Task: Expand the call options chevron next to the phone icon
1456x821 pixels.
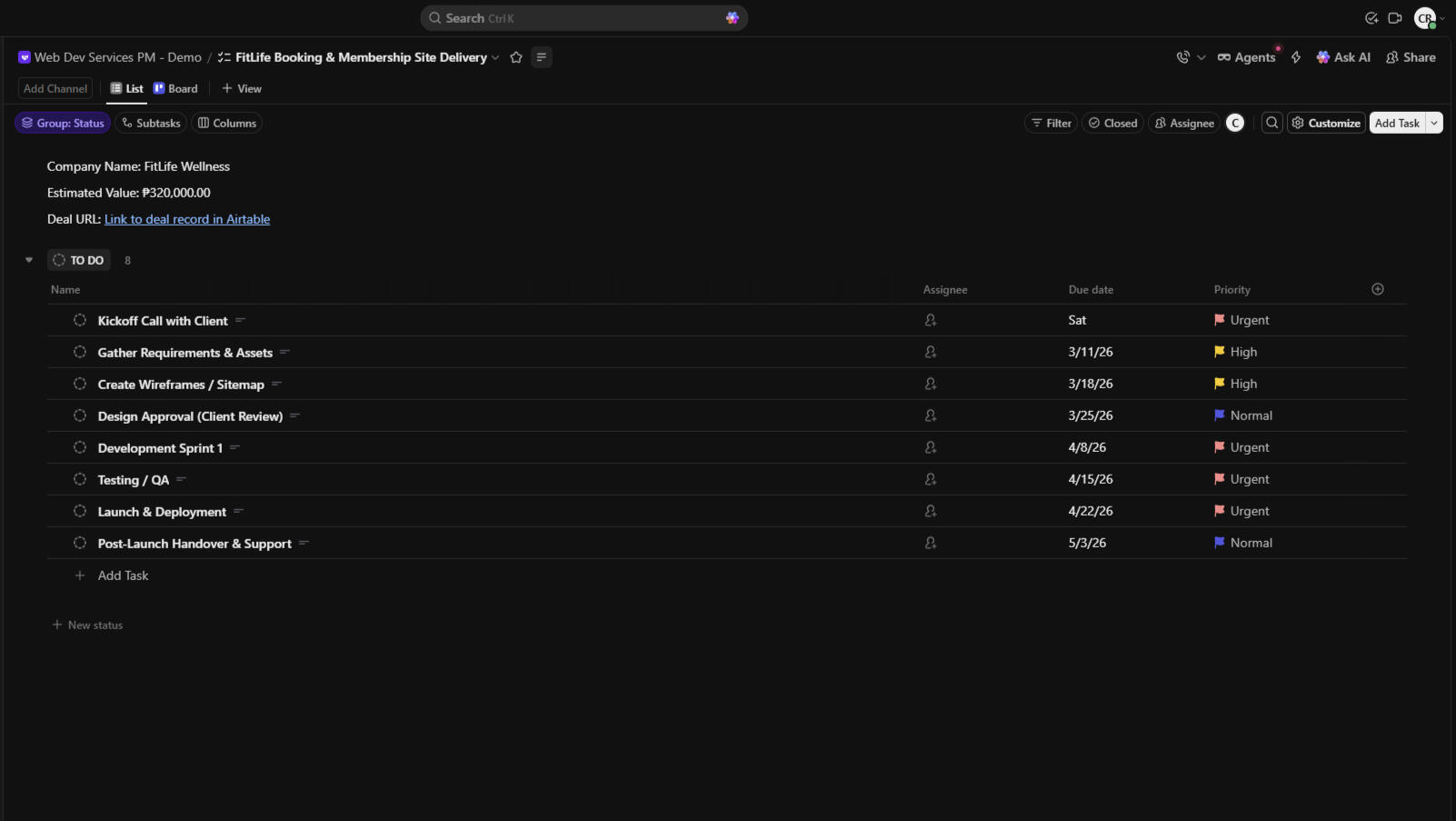Action: 1201,57
